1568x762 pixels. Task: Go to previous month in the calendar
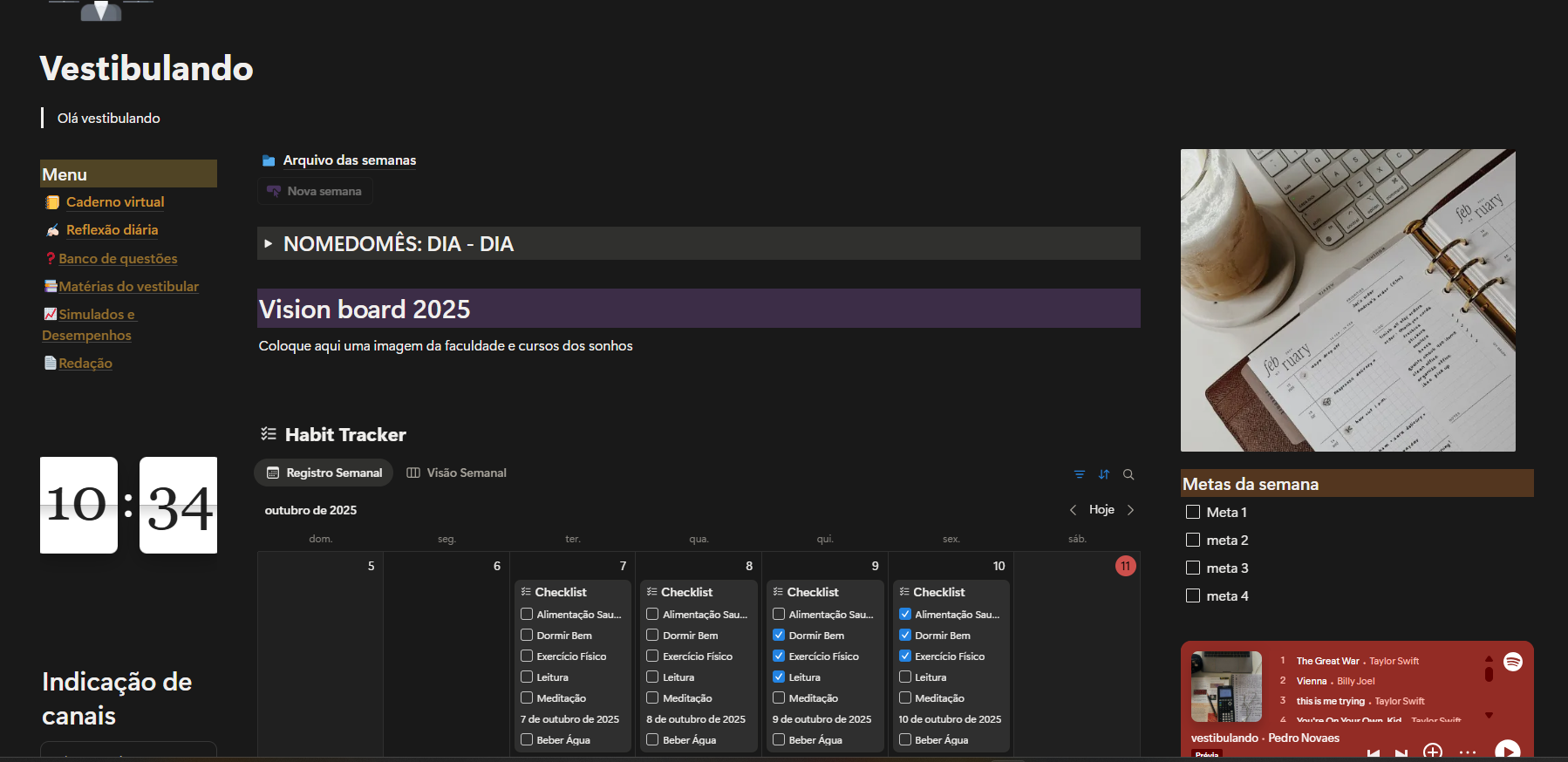click(1073, 510)
